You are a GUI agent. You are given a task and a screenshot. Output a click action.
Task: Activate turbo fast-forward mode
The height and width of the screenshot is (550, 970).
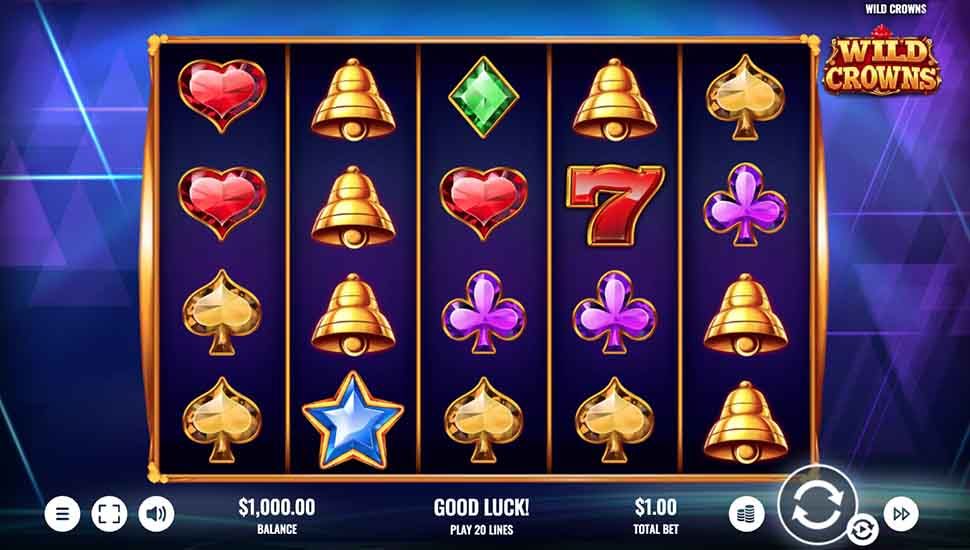901,513
